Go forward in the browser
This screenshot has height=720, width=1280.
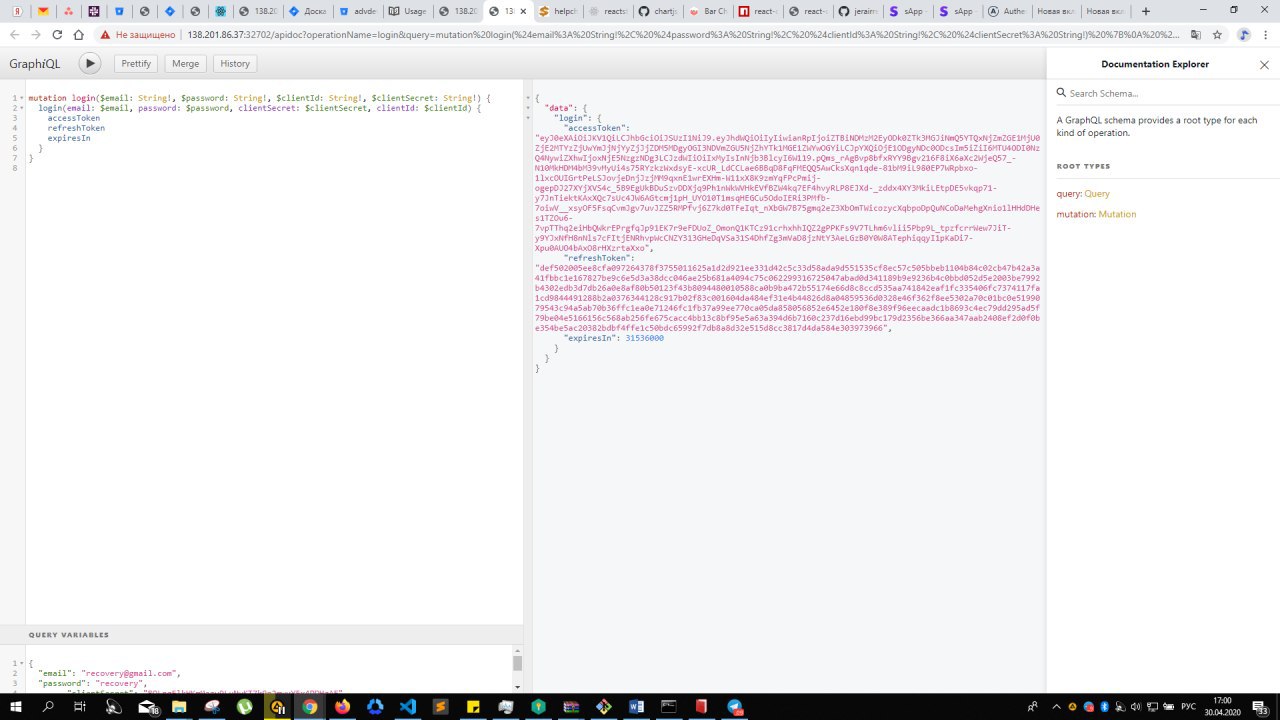pos(35,34)
